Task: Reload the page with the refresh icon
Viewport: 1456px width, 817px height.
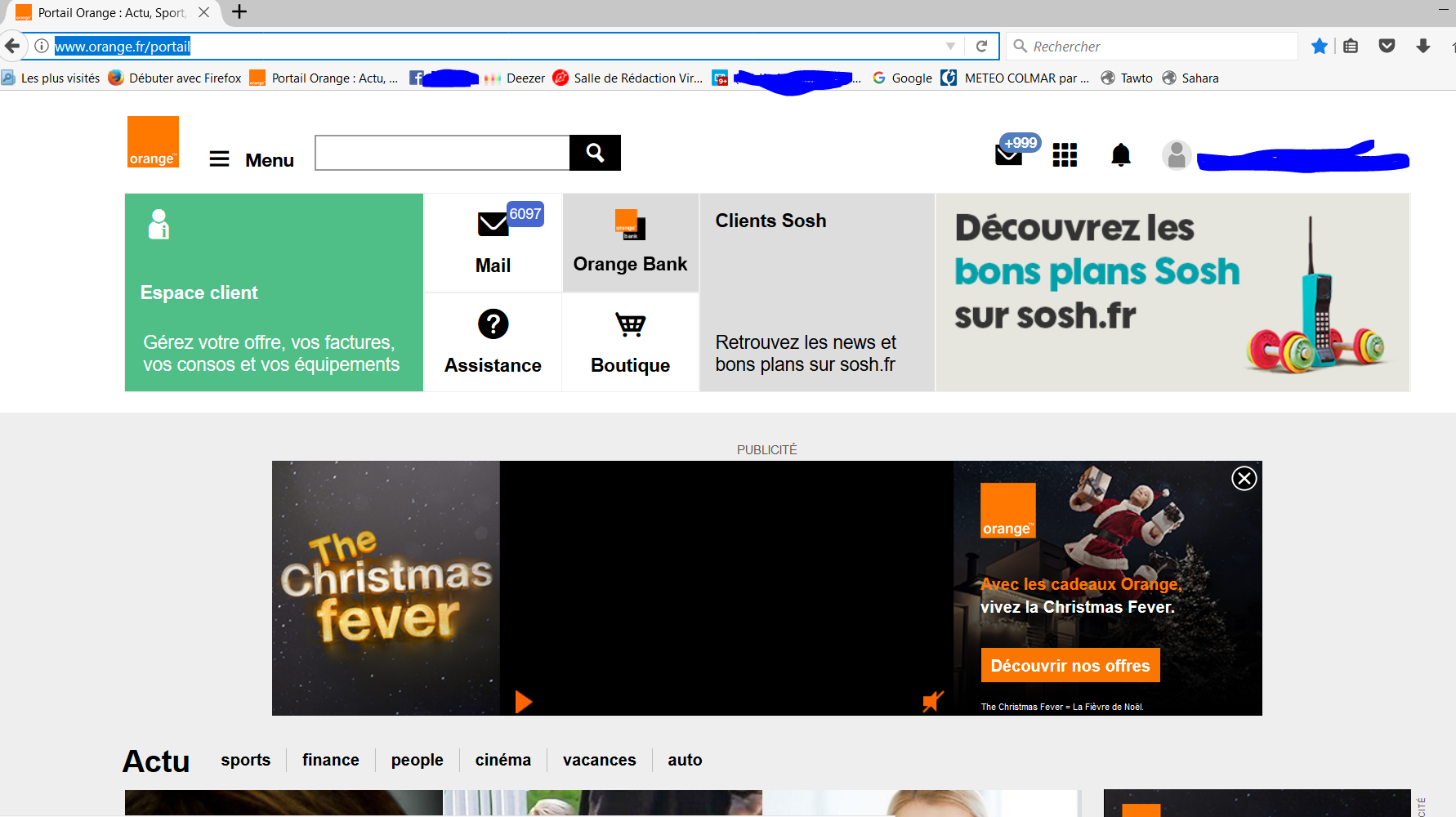Action: pos(982,46)
